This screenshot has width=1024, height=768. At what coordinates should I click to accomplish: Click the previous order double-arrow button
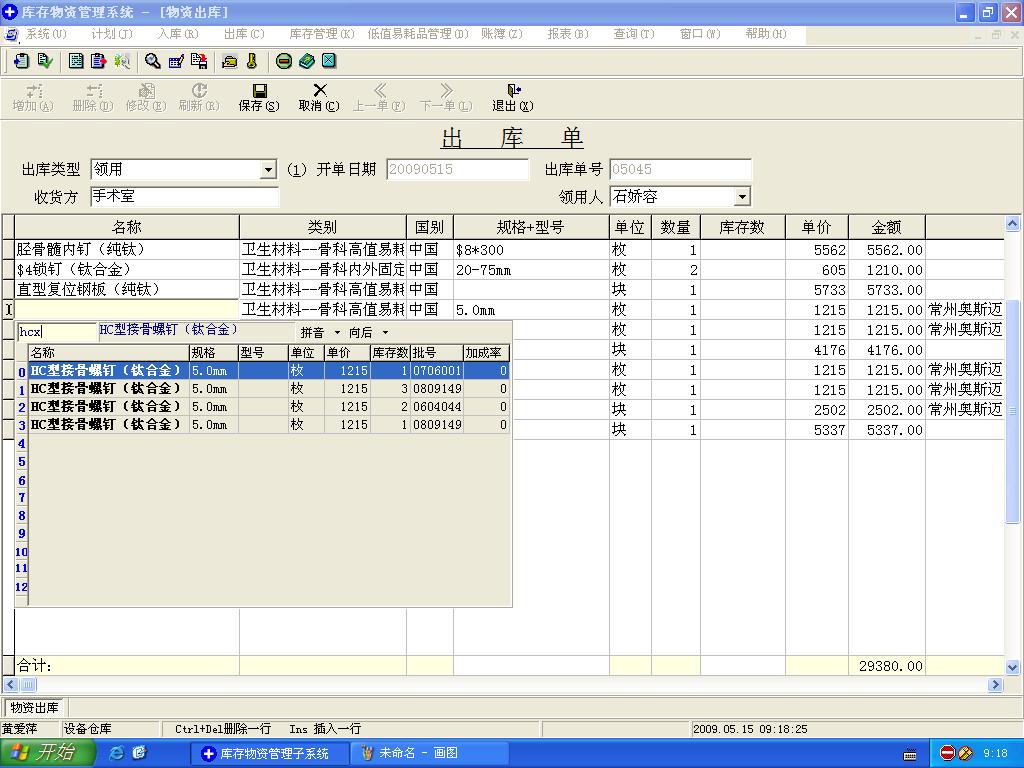click(x=379, y=97)
